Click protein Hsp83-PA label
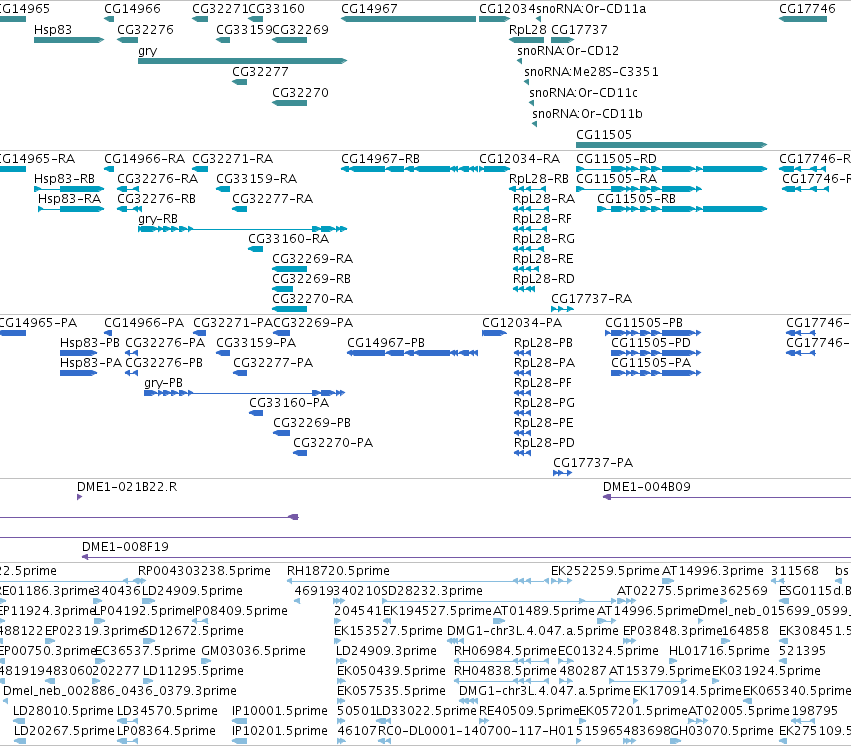The image size is (851, 746). click(x=91, y=363)
